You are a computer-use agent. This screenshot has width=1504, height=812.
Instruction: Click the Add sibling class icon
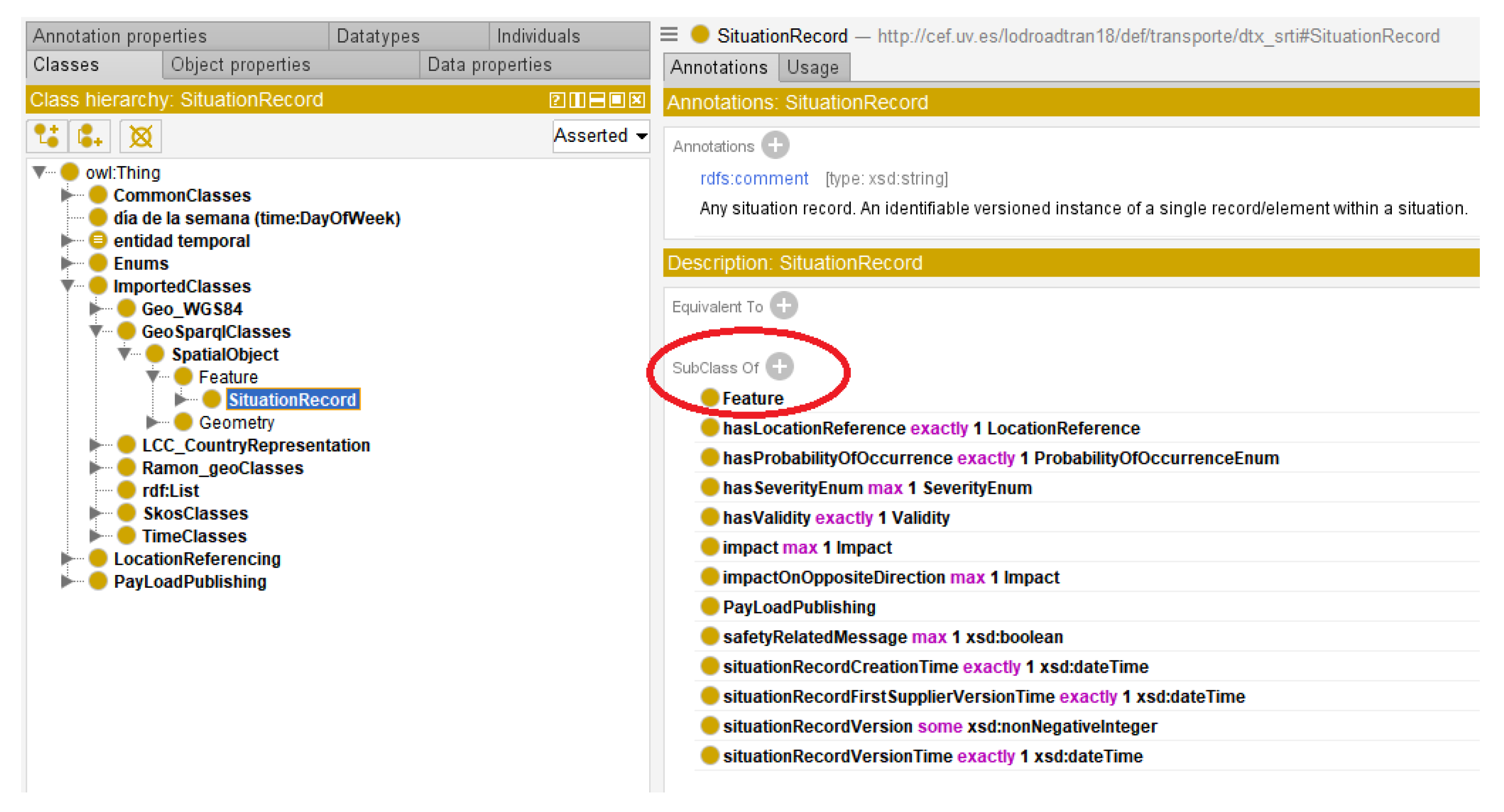click(x=89, y=137)
